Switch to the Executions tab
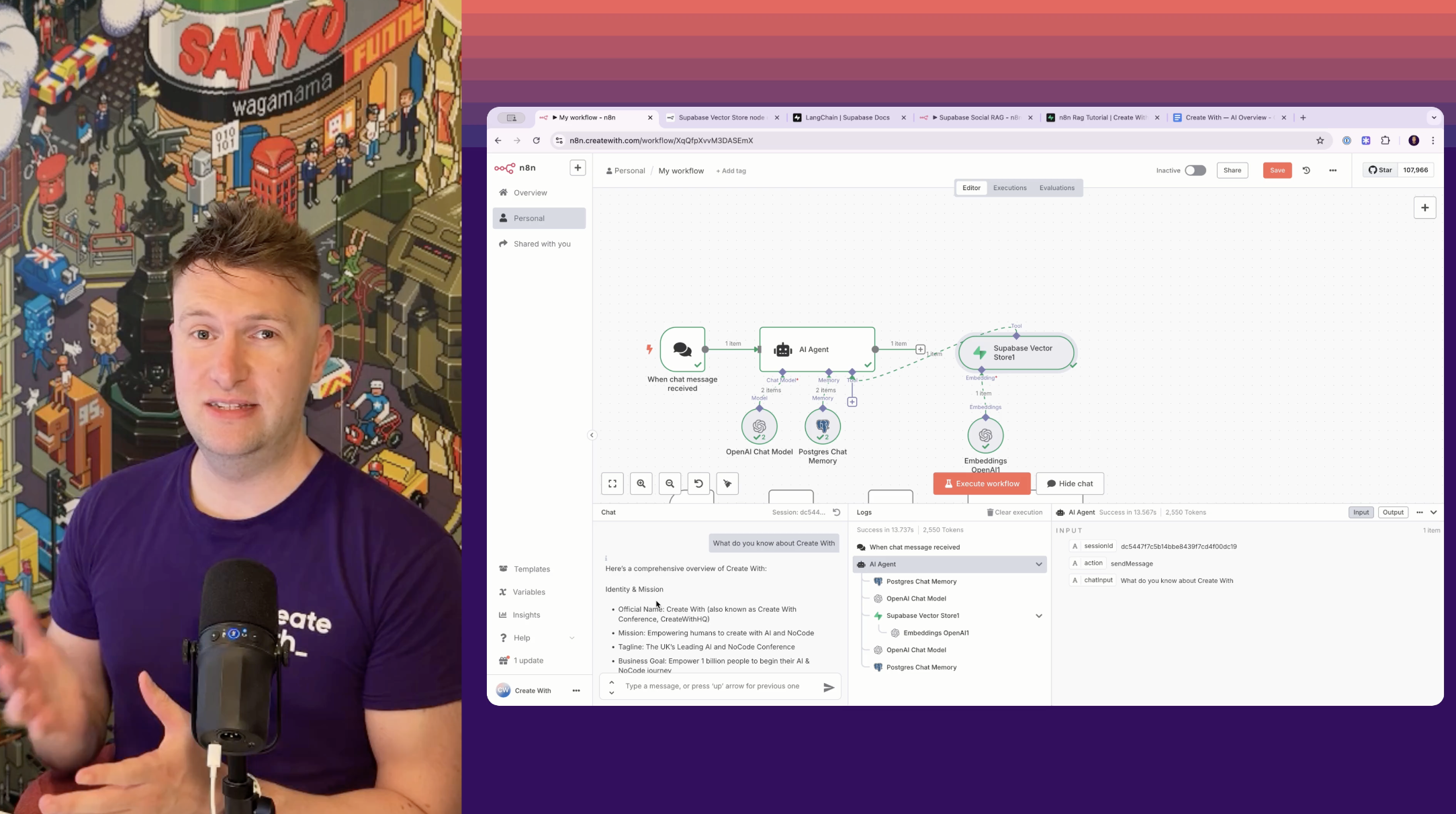This screenshot has width=1456, height=814. pyautogui.click(x=1009, y=187)
